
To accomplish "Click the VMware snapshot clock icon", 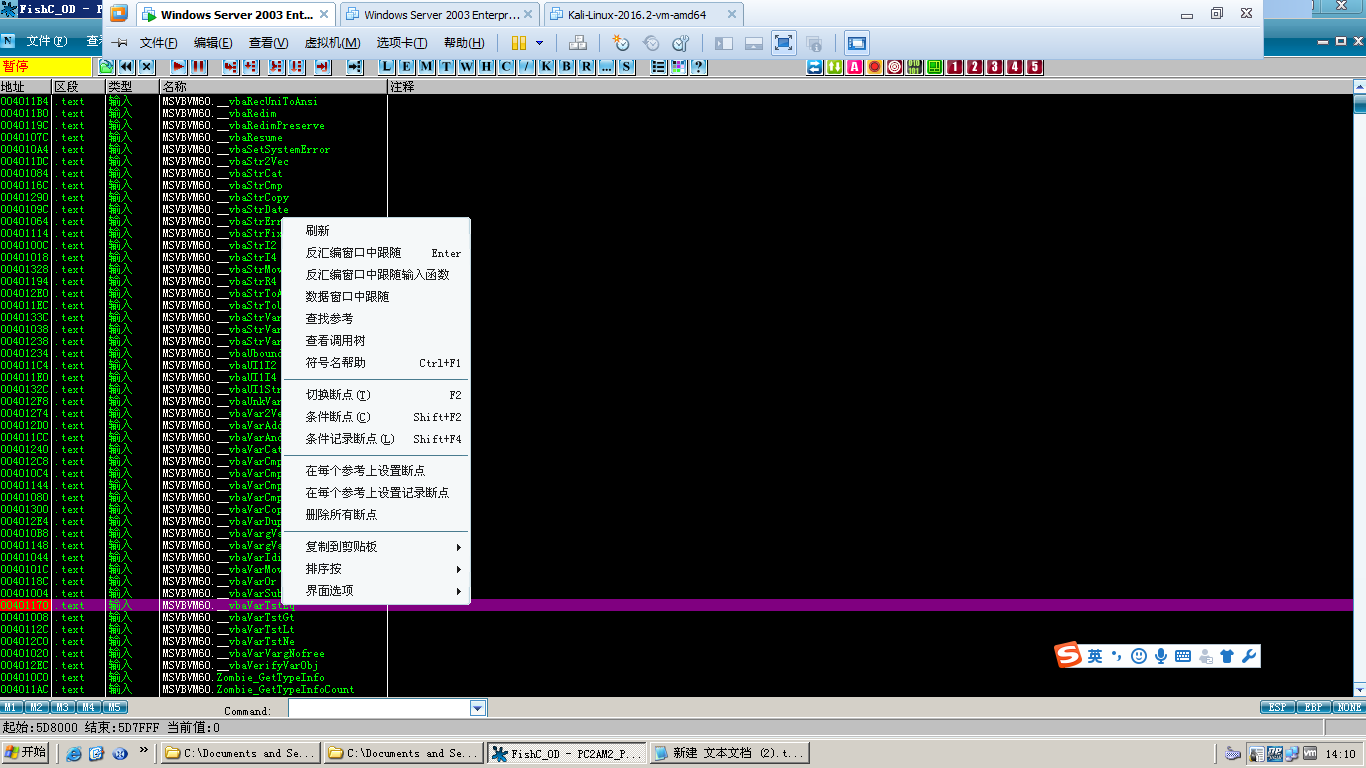I will (x=620, y=43).
